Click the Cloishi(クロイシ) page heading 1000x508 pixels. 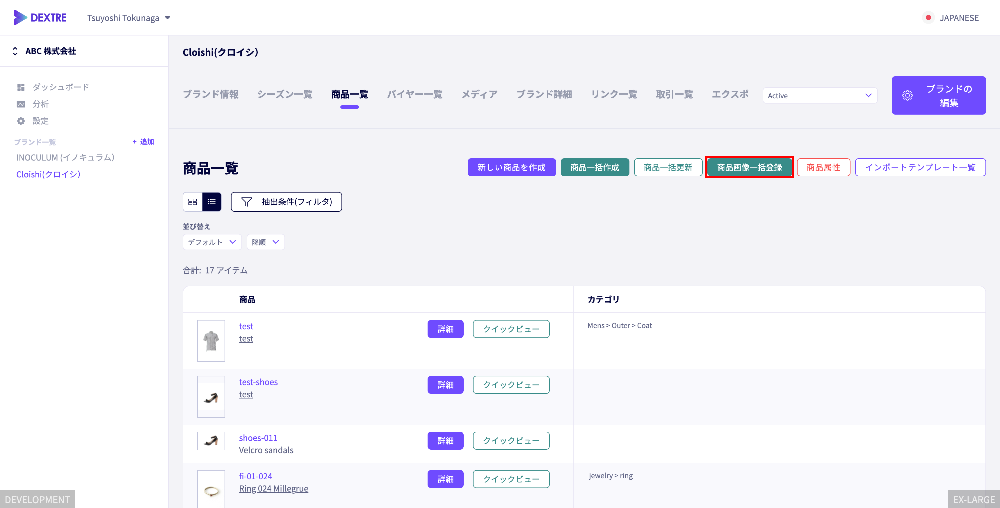coord(220,52)
